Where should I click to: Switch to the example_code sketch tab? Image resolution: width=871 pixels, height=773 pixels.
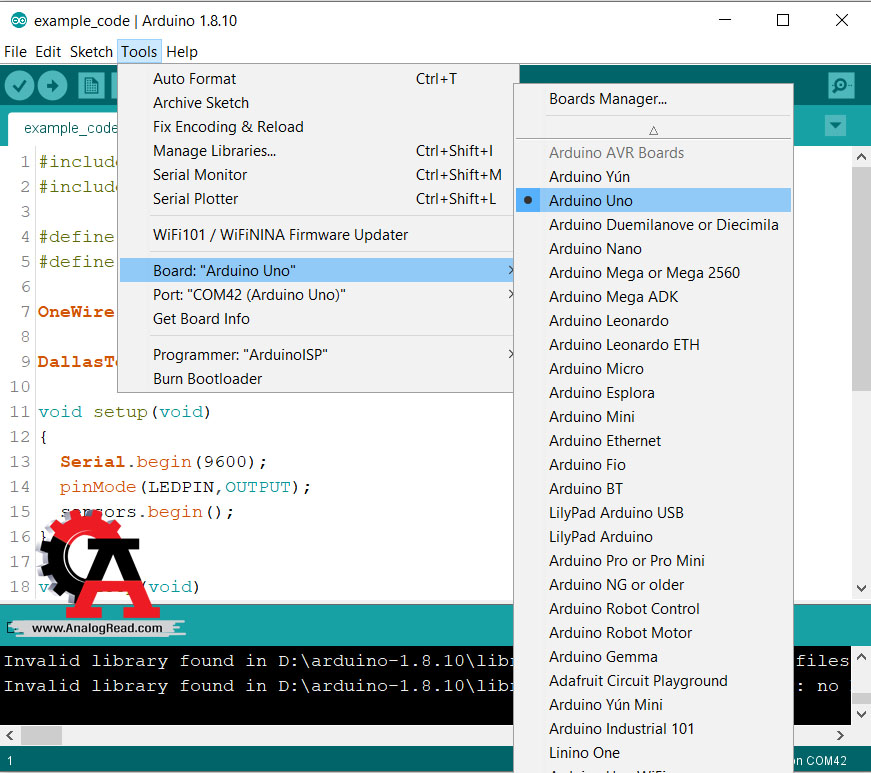pyautogui.click(x=63, y=128)
